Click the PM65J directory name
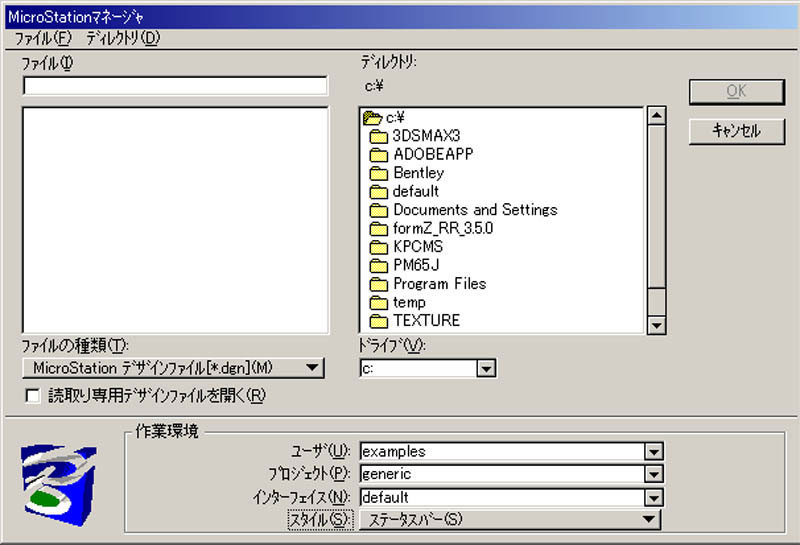This screenshot has height=545, width=800. point(416,265)
